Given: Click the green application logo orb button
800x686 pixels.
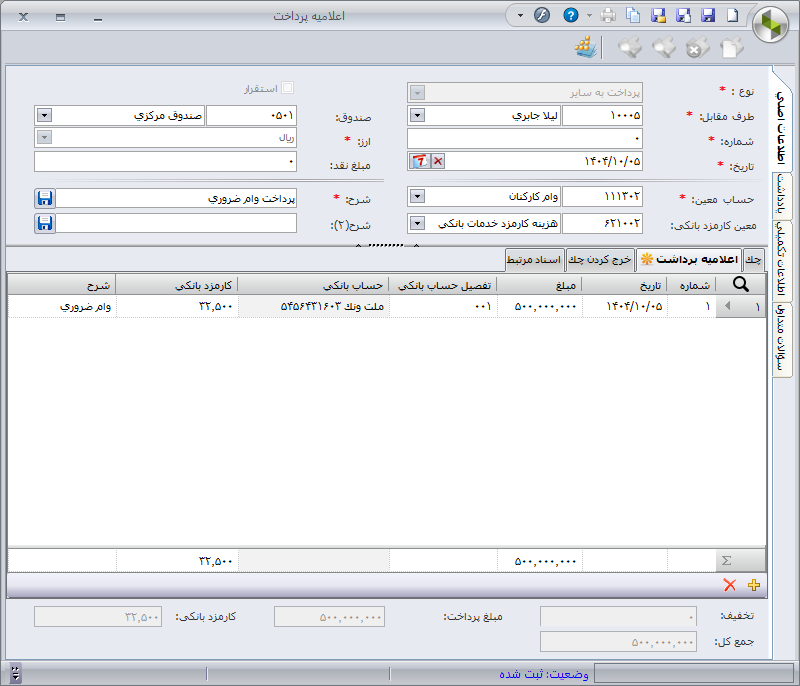Looking at the screenshot, I should click(771, 23).
